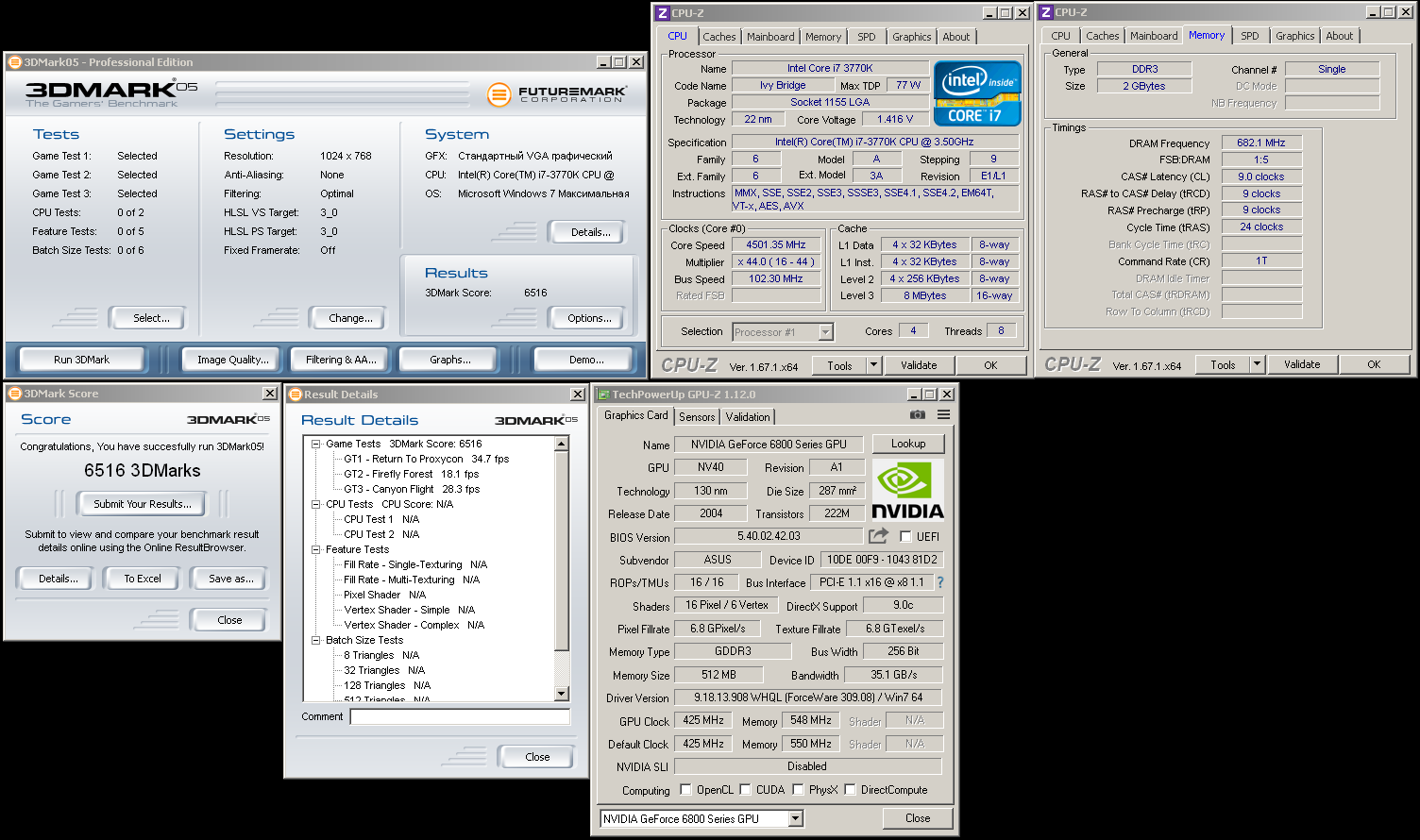Screen dimensions: 1420x840
Task: Click scroll-down arrow in Result Details list
Action: 562,694
